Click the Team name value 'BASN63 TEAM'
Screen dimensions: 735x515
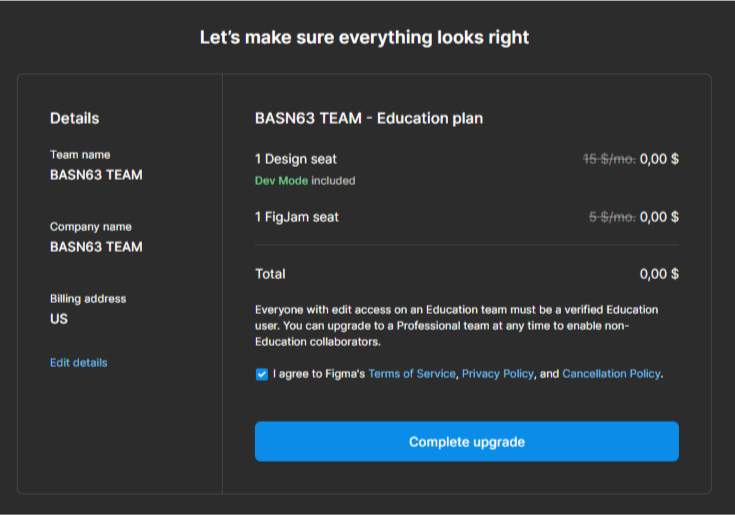[96, 175]
